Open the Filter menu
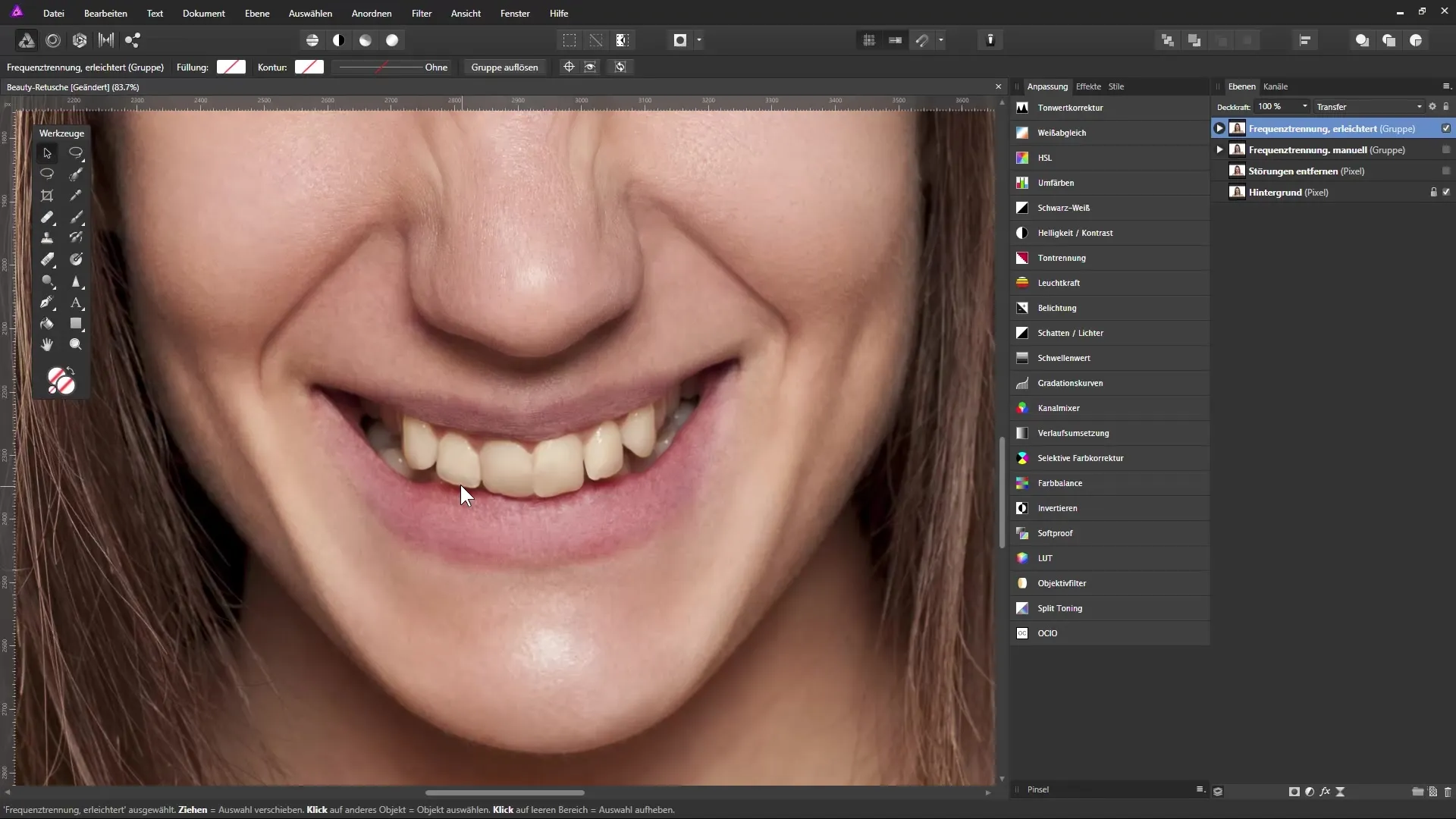Screen dimensions: 1456x819 (422, 13)
